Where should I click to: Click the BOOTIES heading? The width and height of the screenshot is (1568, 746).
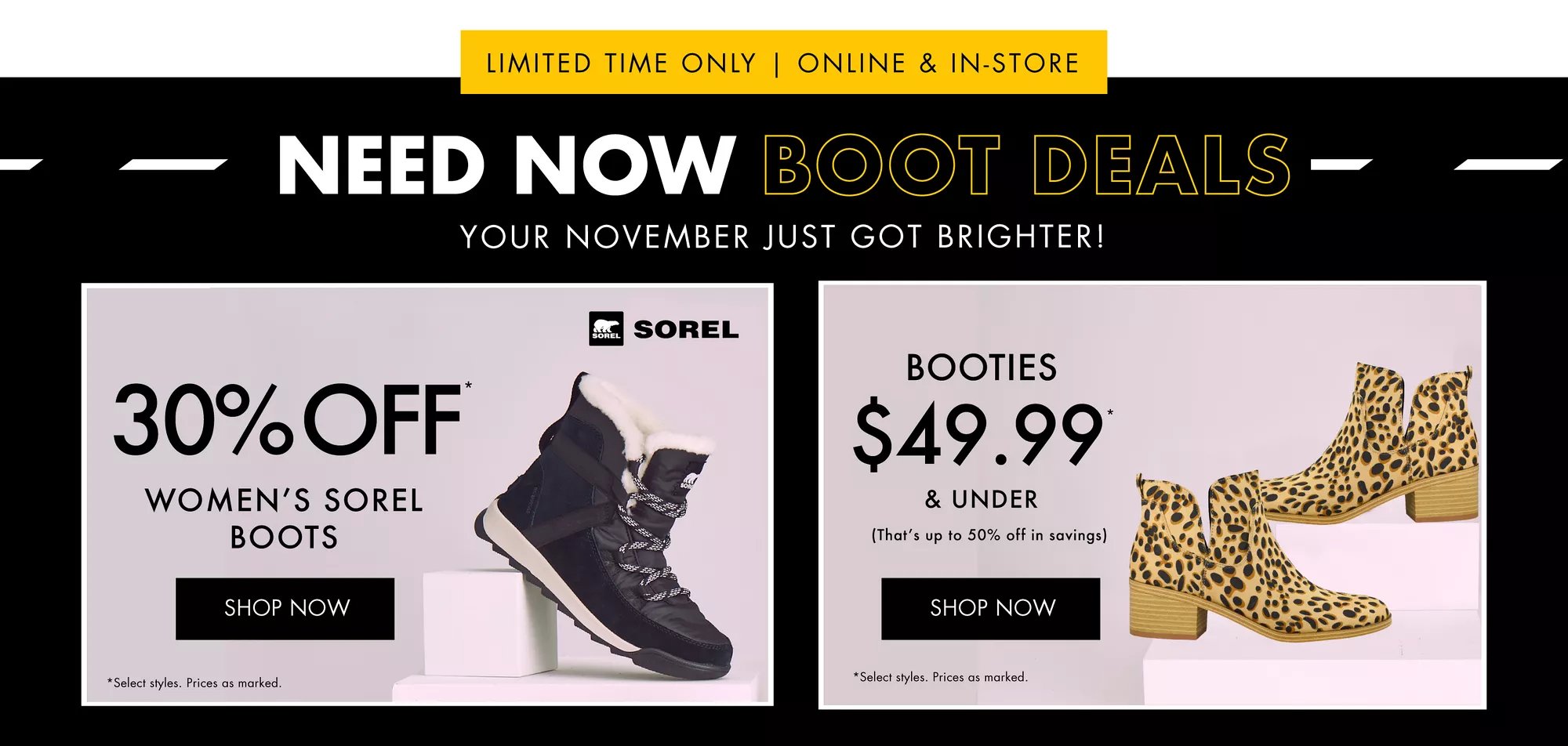tap(982, 368)
